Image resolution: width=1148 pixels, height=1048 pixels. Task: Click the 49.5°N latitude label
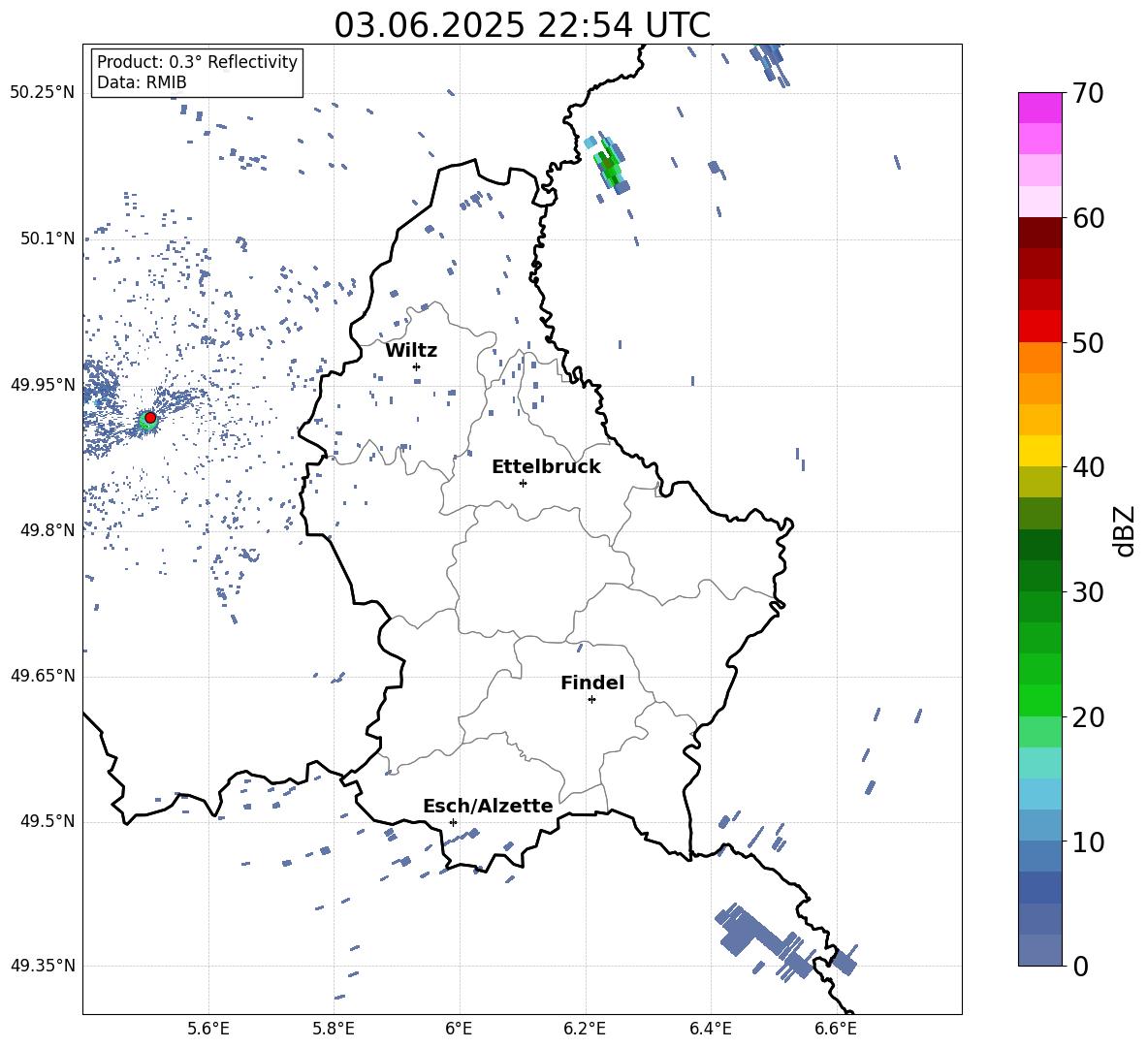[x=48, y=820]
